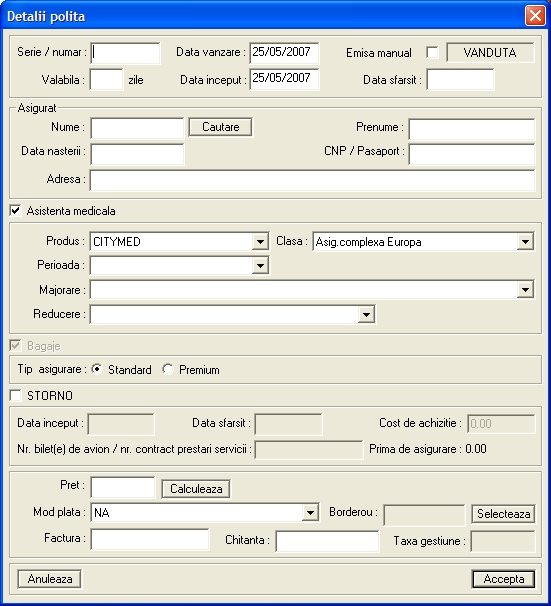Uncheck the Asistenta medicala checkbox
Image resolution: width=551 pixels, height=606 pixels.
(x=15, y=211)
